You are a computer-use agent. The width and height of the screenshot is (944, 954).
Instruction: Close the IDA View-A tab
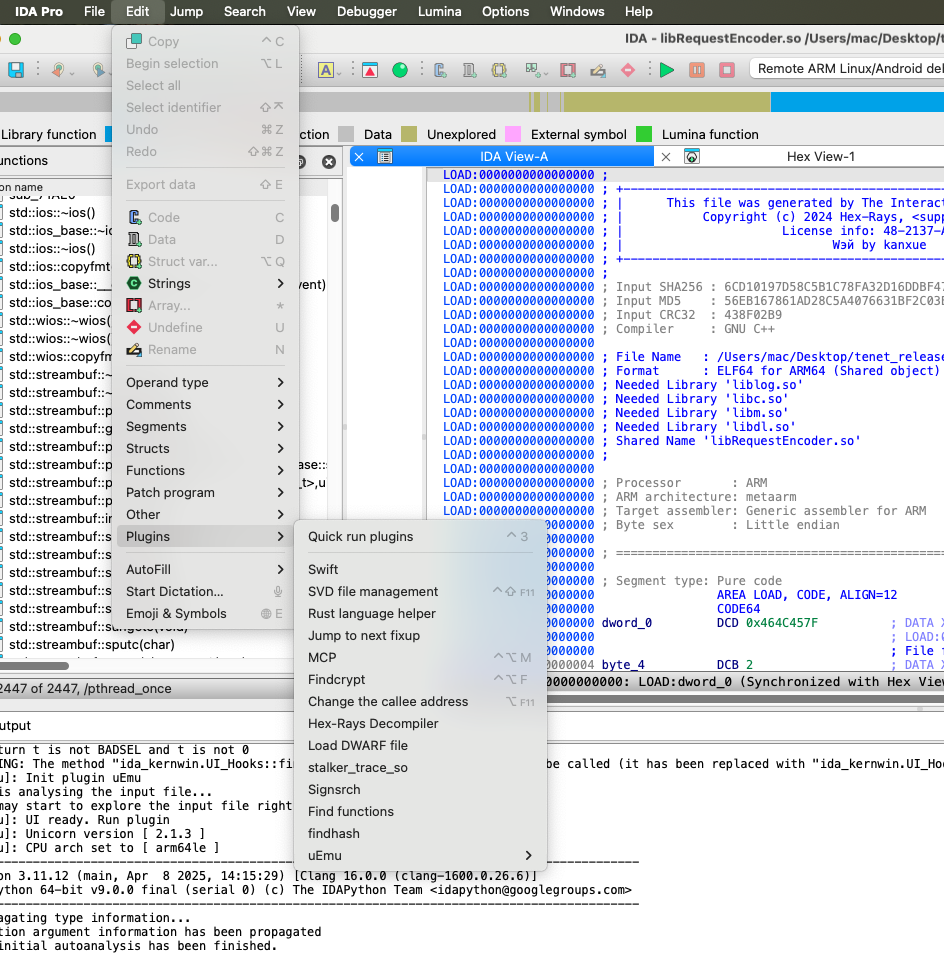(359, 157)
